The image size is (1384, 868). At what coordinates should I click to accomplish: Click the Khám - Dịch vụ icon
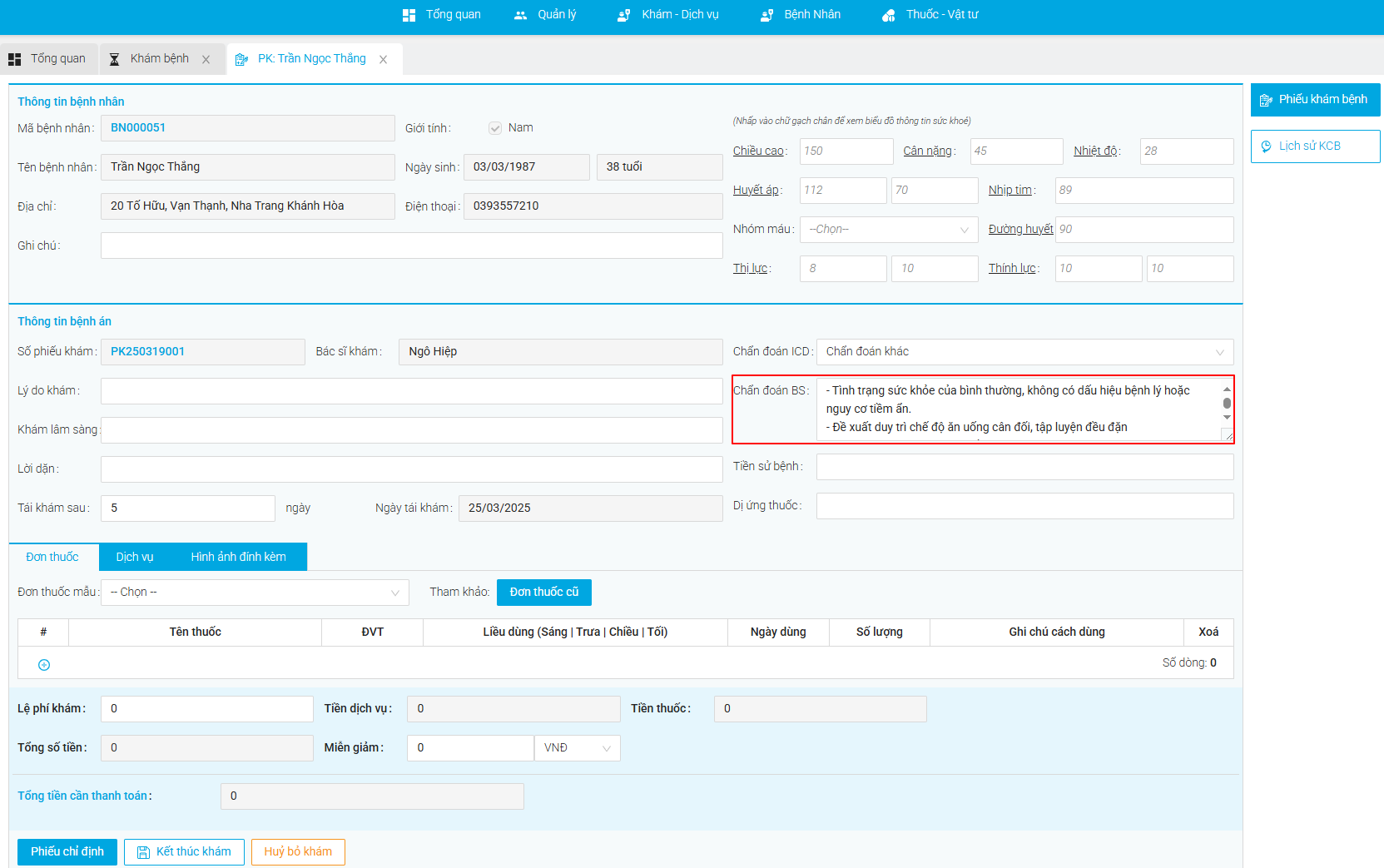(x=623, y=15)
